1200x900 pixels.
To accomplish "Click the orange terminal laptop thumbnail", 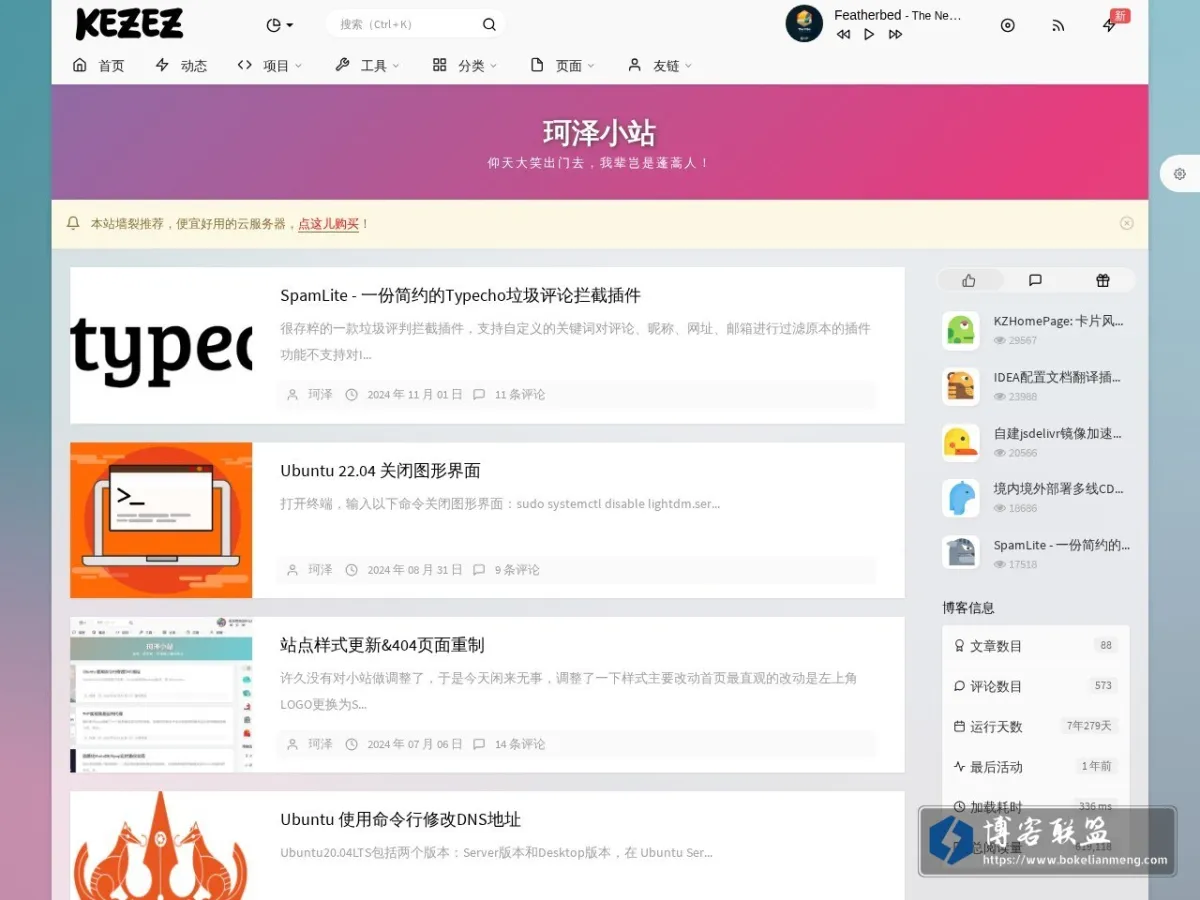I will click(161, 520).
